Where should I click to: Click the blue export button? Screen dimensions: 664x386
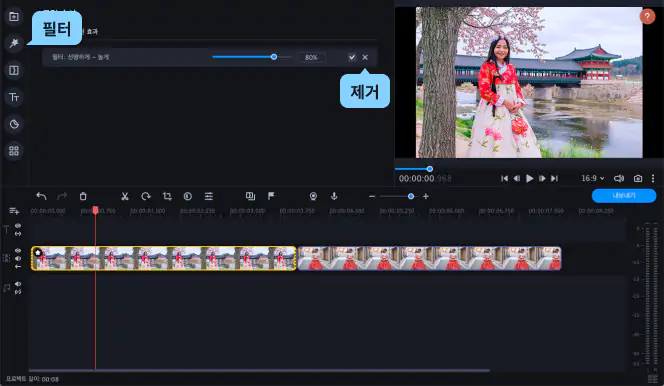click(x=624, y=196)
